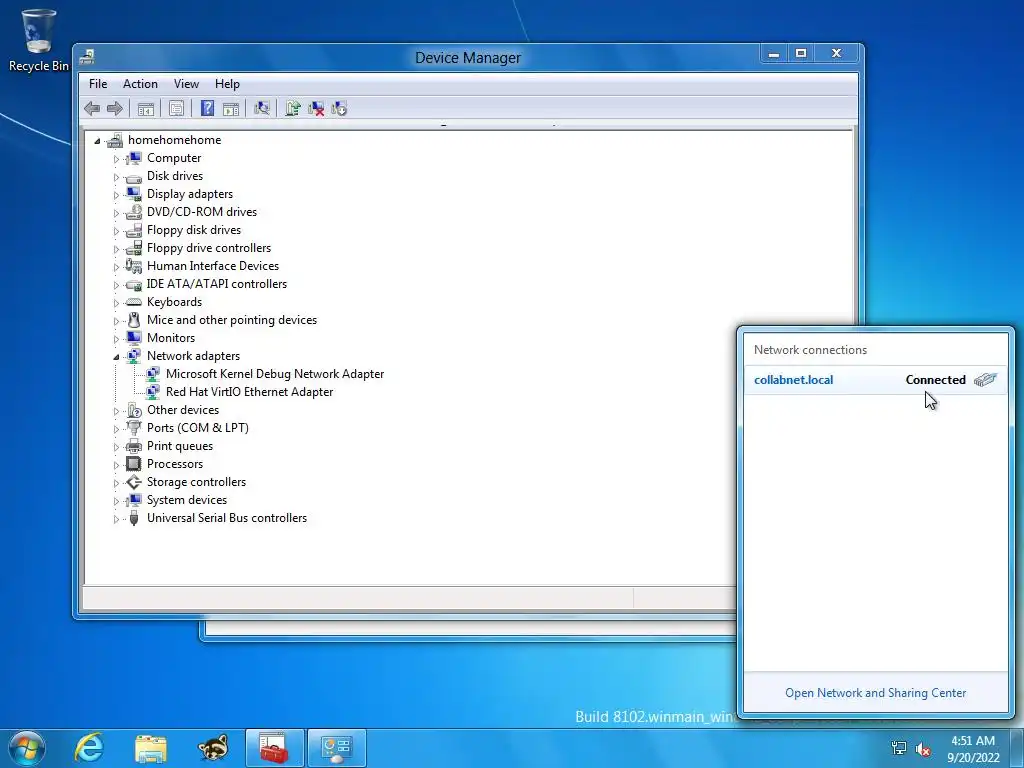Open the File menu

click(98, 84)
